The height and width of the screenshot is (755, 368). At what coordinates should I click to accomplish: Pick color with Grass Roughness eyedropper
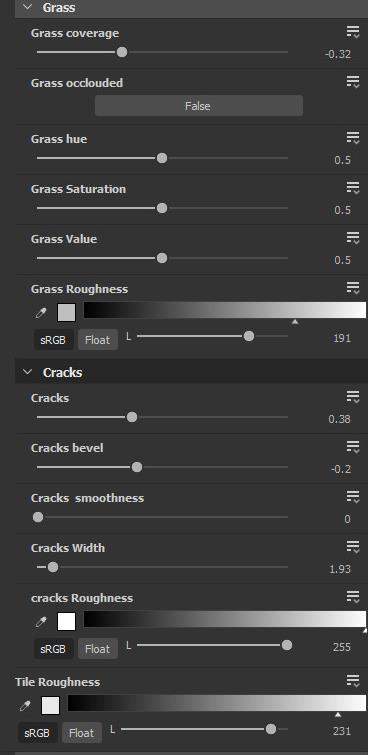[x=42, y=313]
